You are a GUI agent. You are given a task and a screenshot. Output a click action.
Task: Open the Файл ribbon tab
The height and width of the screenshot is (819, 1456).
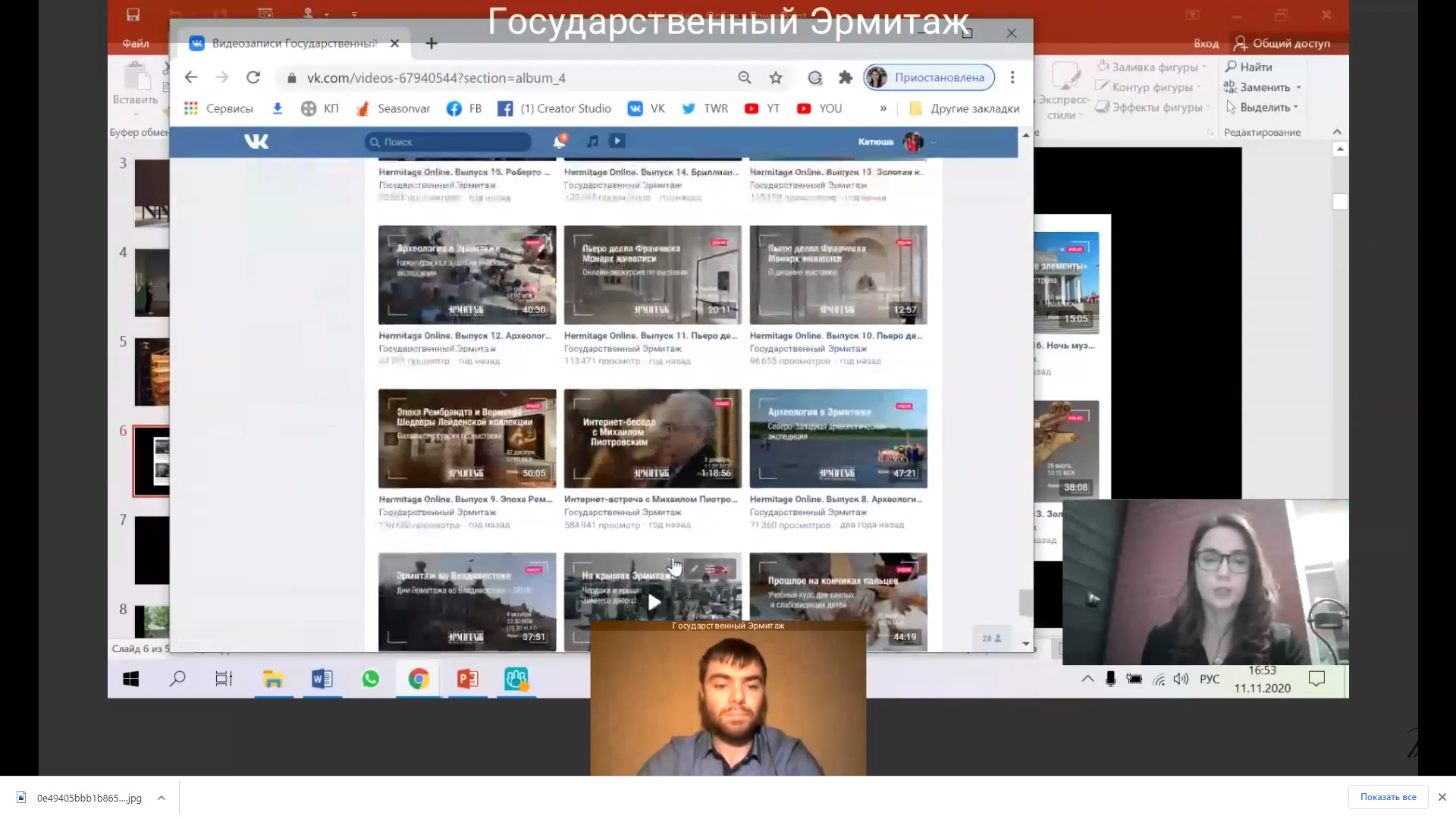(x=136, y=43)
